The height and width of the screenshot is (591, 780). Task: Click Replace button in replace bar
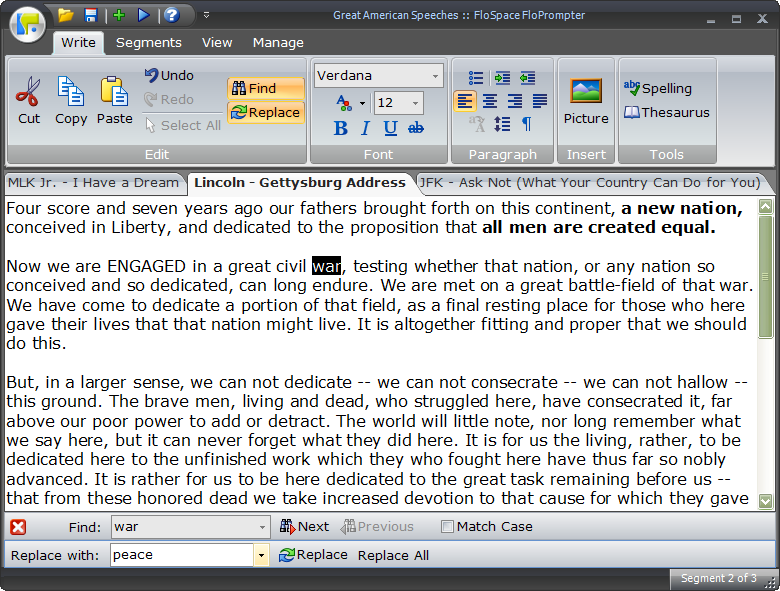(x=313, y=555)
